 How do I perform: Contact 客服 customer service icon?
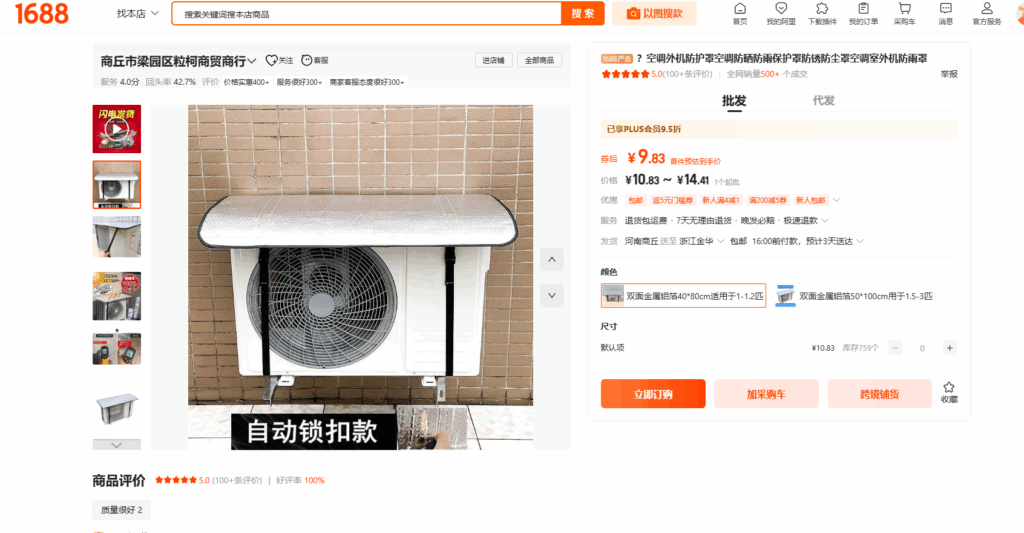tap(307, 60)
